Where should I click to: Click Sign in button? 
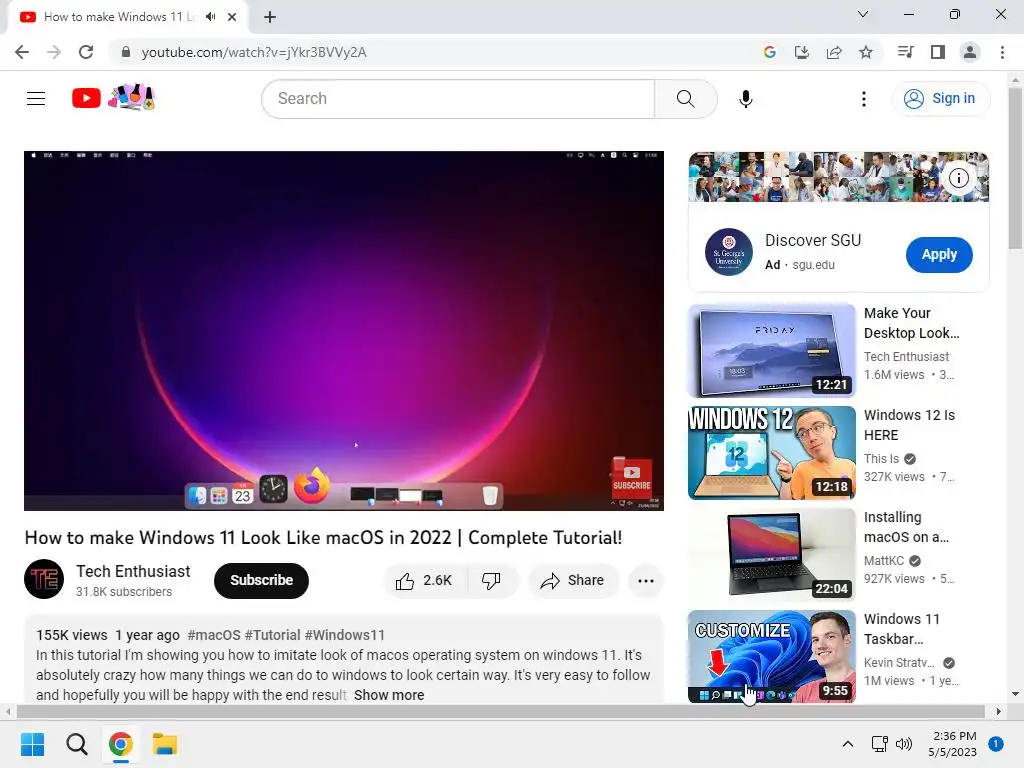tap(940, 99)
